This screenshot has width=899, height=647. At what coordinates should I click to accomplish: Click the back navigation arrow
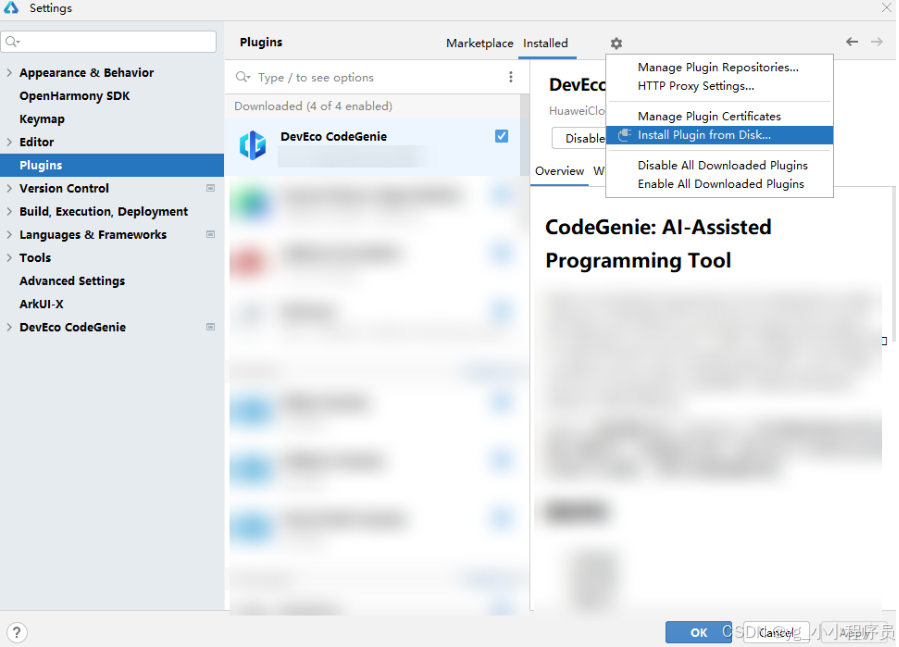(x=854, y=41)
